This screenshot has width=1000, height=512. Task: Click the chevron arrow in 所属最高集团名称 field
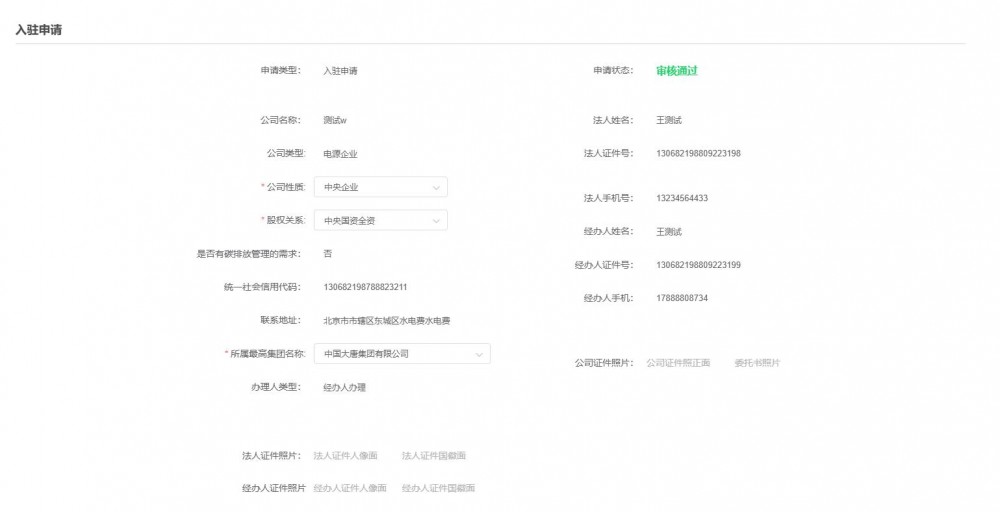coord(479,353)
